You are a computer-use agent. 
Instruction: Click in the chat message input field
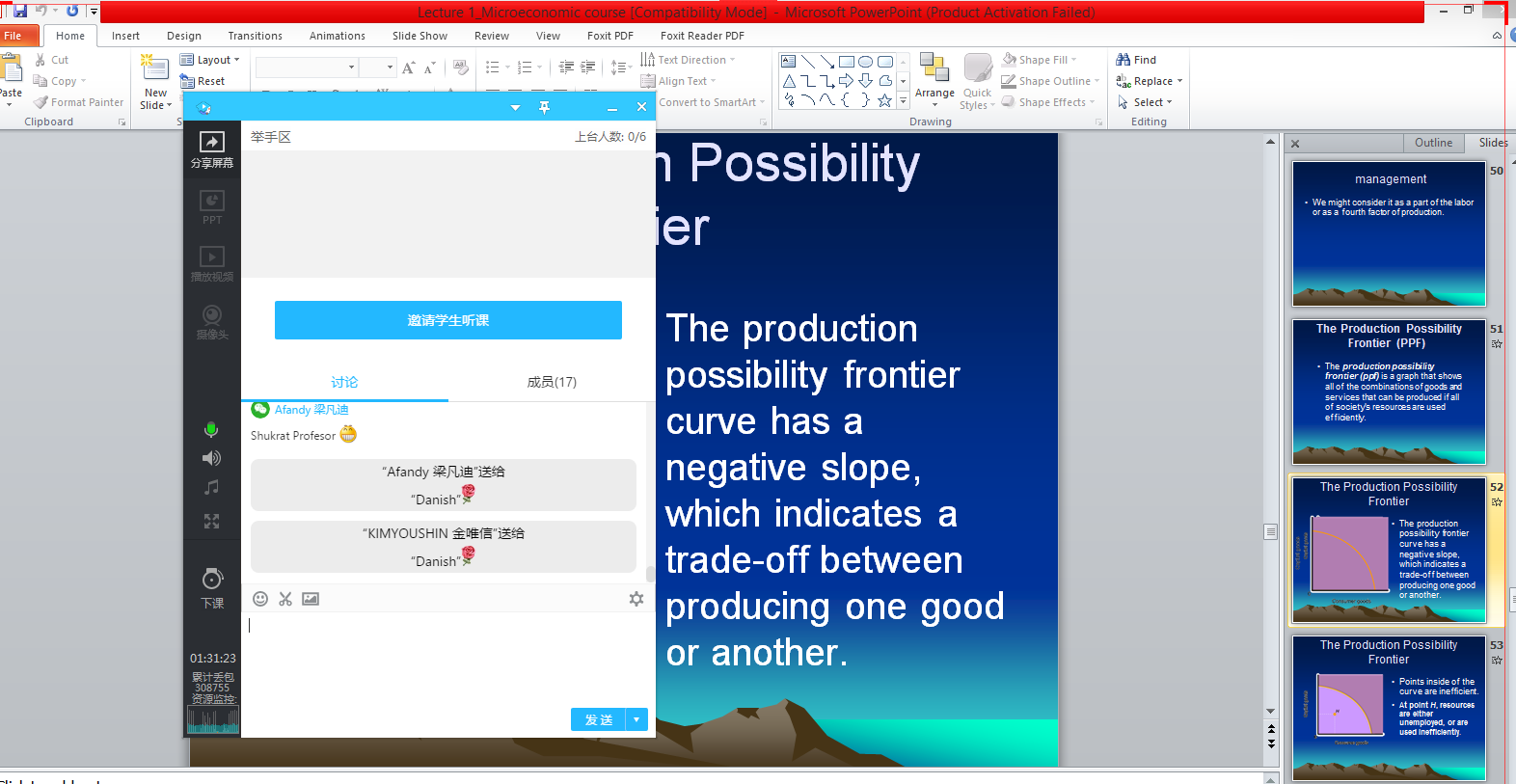(x=444, y=656)
